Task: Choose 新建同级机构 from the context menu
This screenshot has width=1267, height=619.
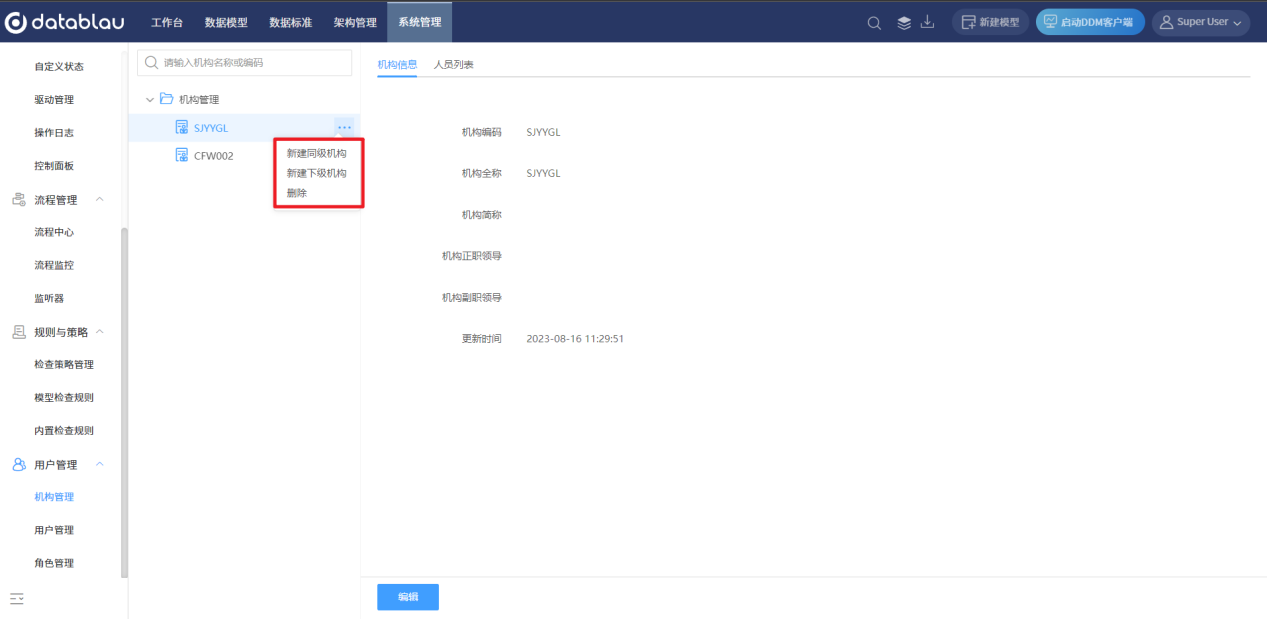Action: coord(317,154)
